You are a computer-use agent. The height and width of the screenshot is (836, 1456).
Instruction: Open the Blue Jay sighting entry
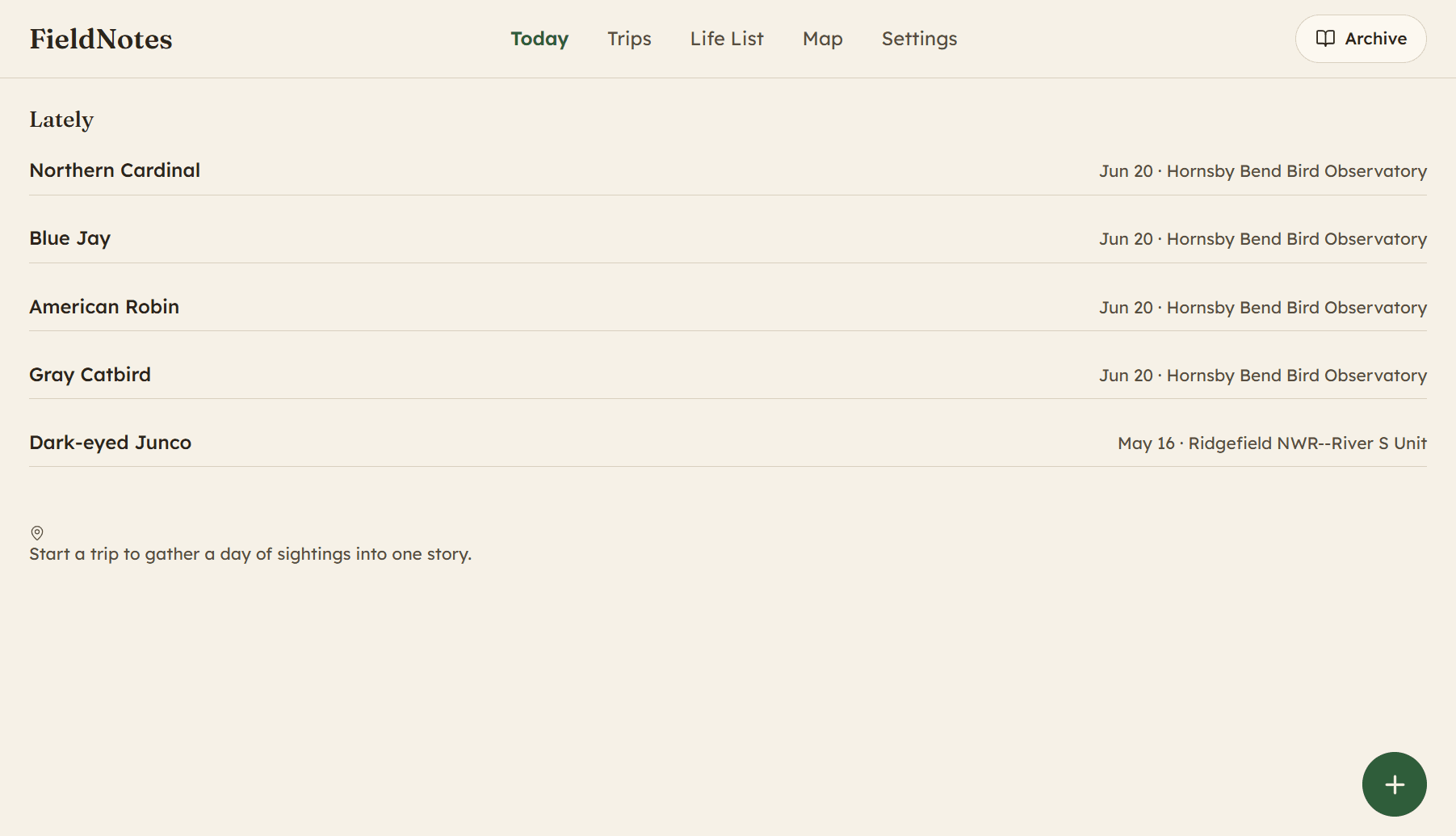pos(728,238)
